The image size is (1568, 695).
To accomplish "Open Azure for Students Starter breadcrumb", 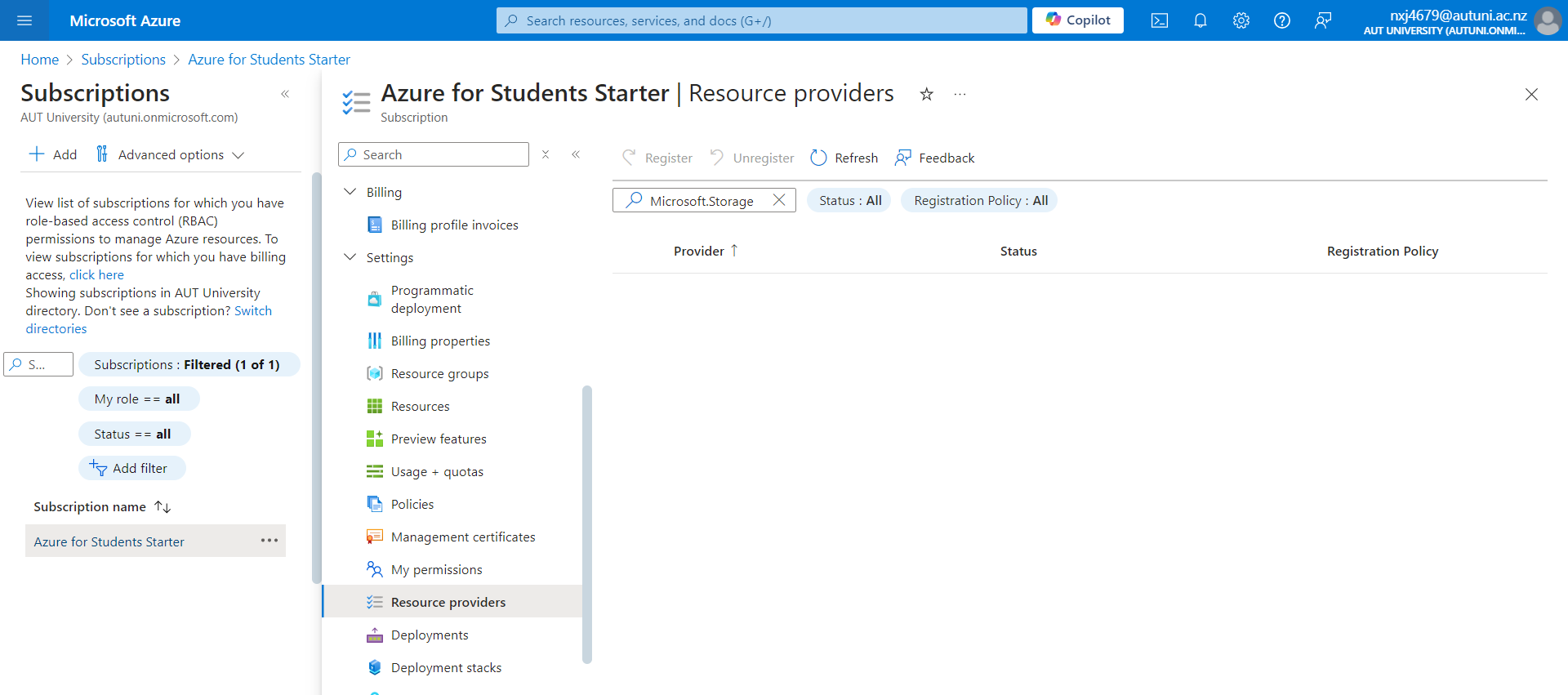I will tap(269, 60).
